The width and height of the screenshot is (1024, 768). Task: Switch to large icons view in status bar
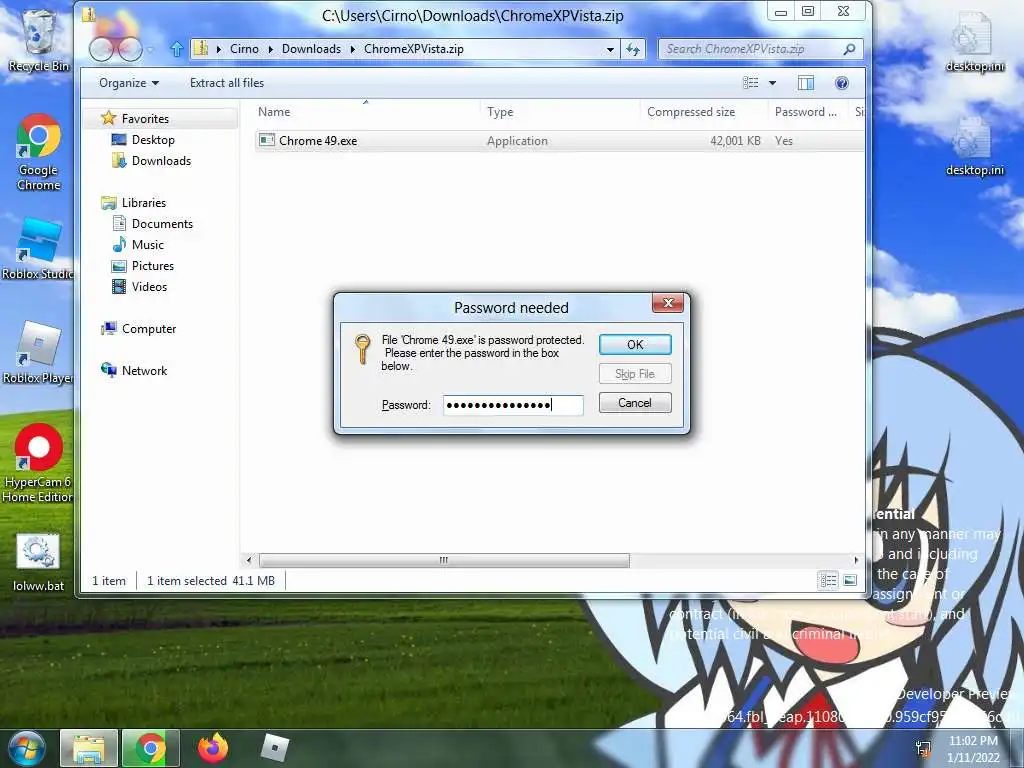click(850, 580)
